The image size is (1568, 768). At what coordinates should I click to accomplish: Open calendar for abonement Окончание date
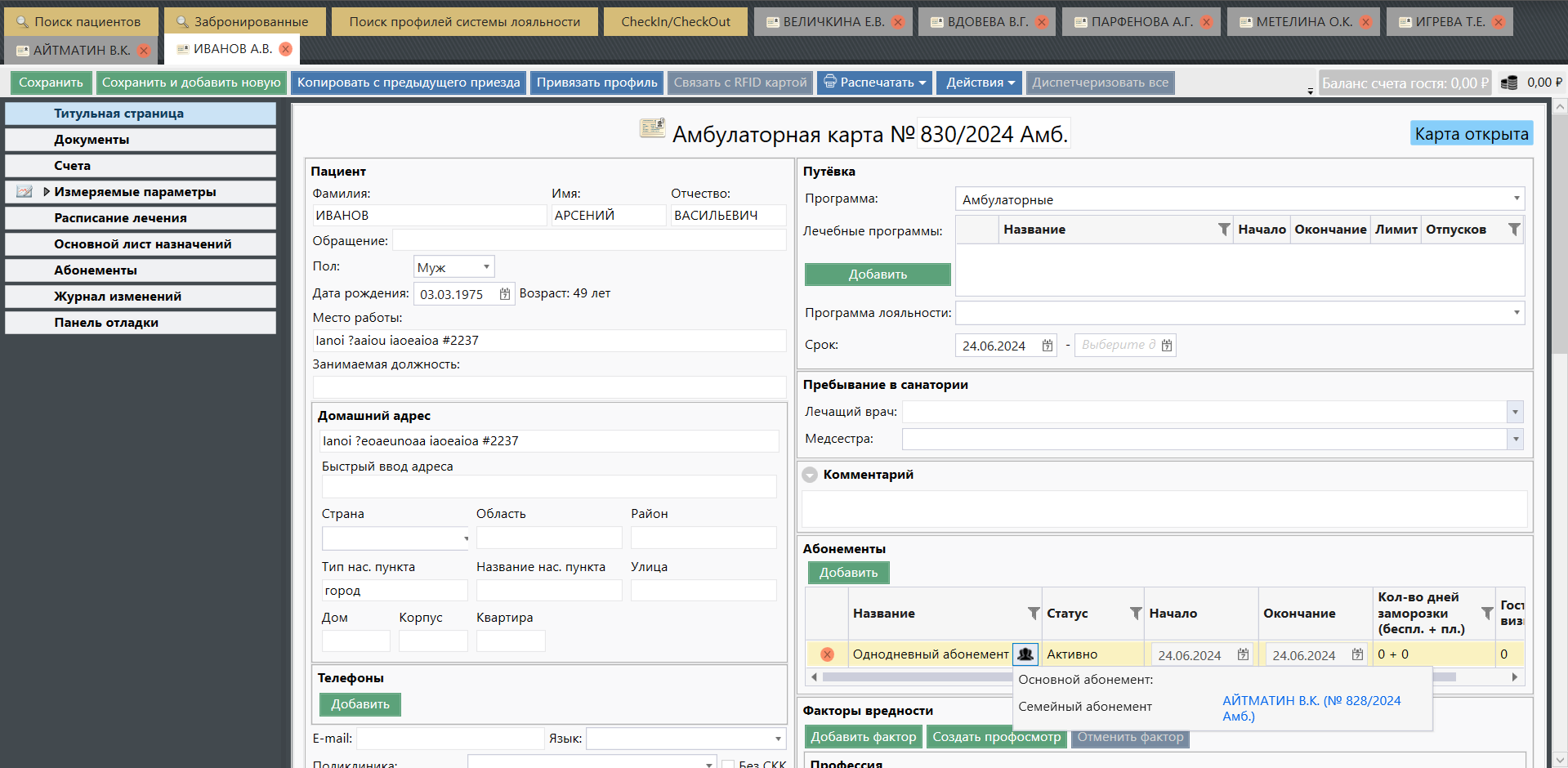click(x=1357, y=654)
